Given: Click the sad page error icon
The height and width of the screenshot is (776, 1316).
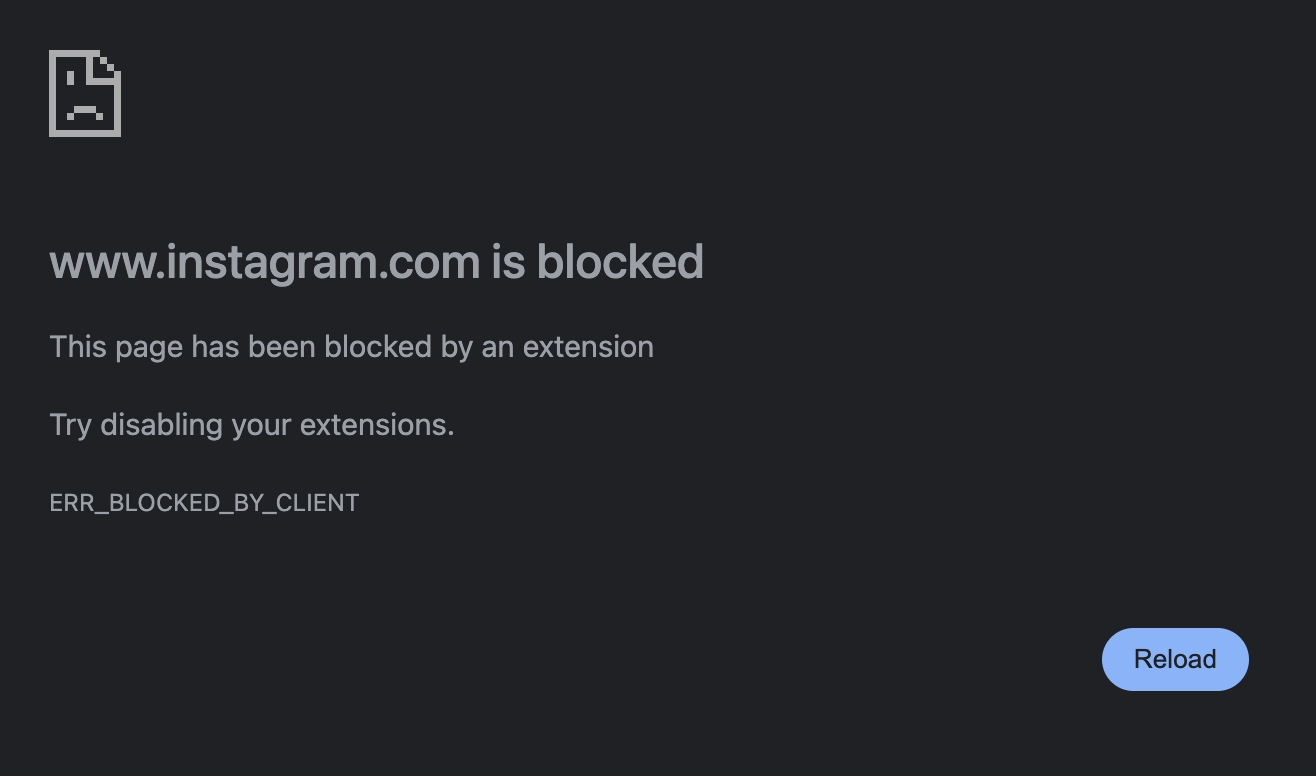Looking at the screenshot, I should click(85, 93).
